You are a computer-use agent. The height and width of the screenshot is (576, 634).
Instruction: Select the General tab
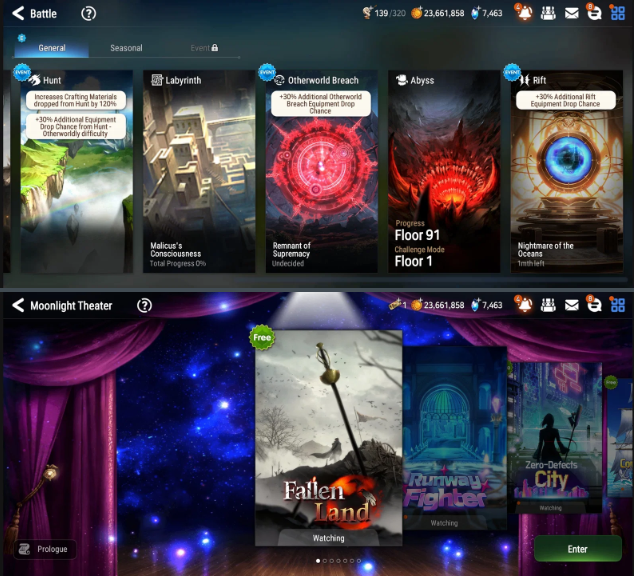click(x=52, y=48)
